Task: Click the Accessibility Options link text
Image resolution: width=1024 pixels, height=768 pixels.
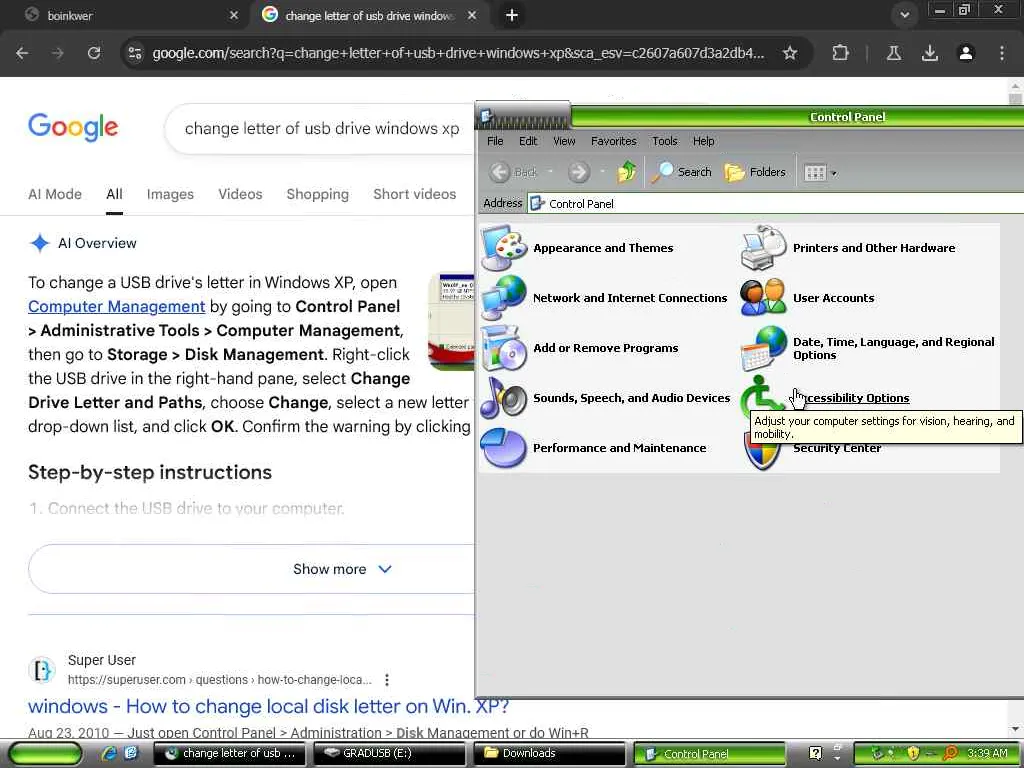Action: click(851, 398)
